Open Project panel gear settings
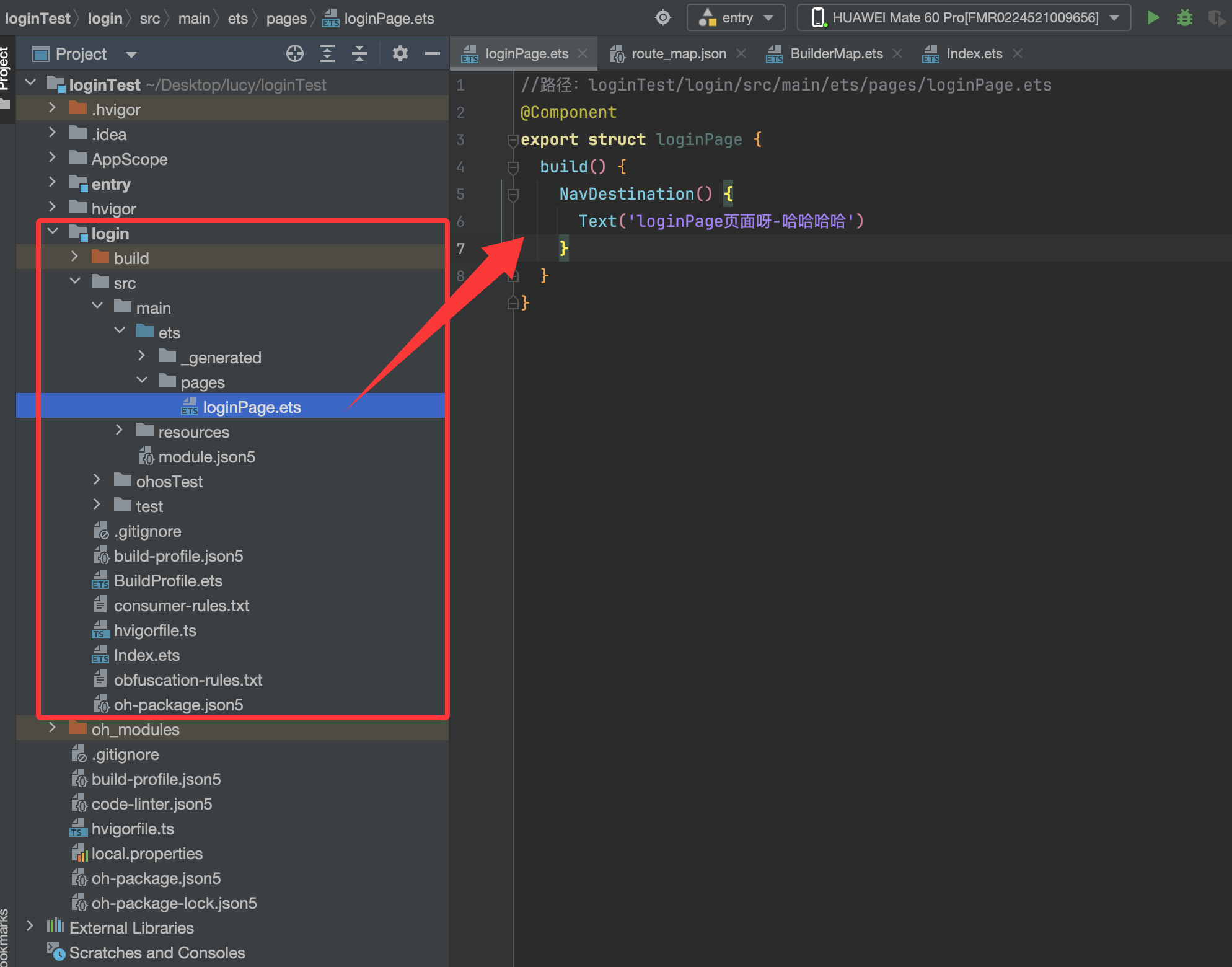 (x=400, y=54)
